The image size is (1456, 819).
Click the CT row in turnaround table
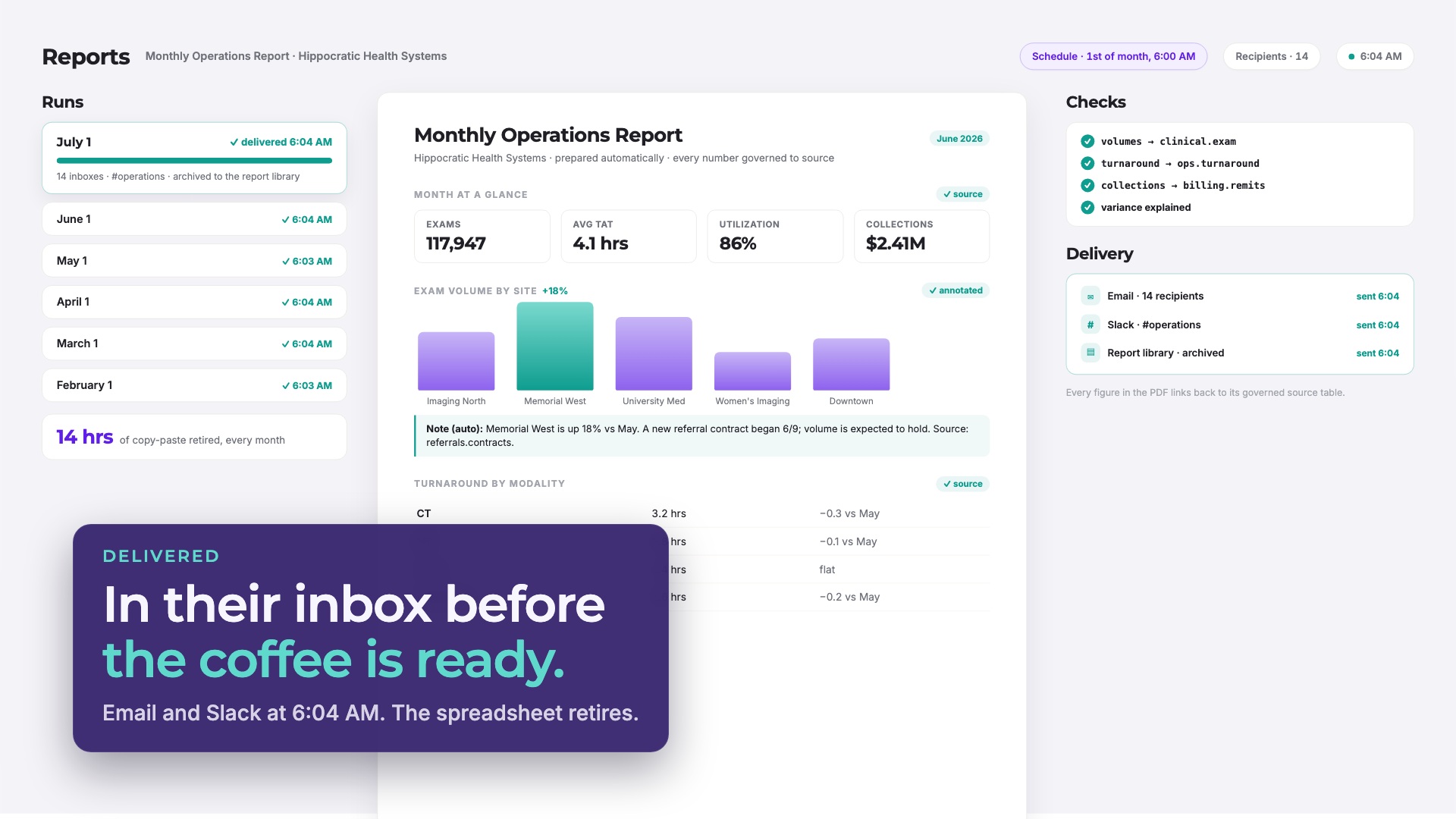tap(701, 513)
